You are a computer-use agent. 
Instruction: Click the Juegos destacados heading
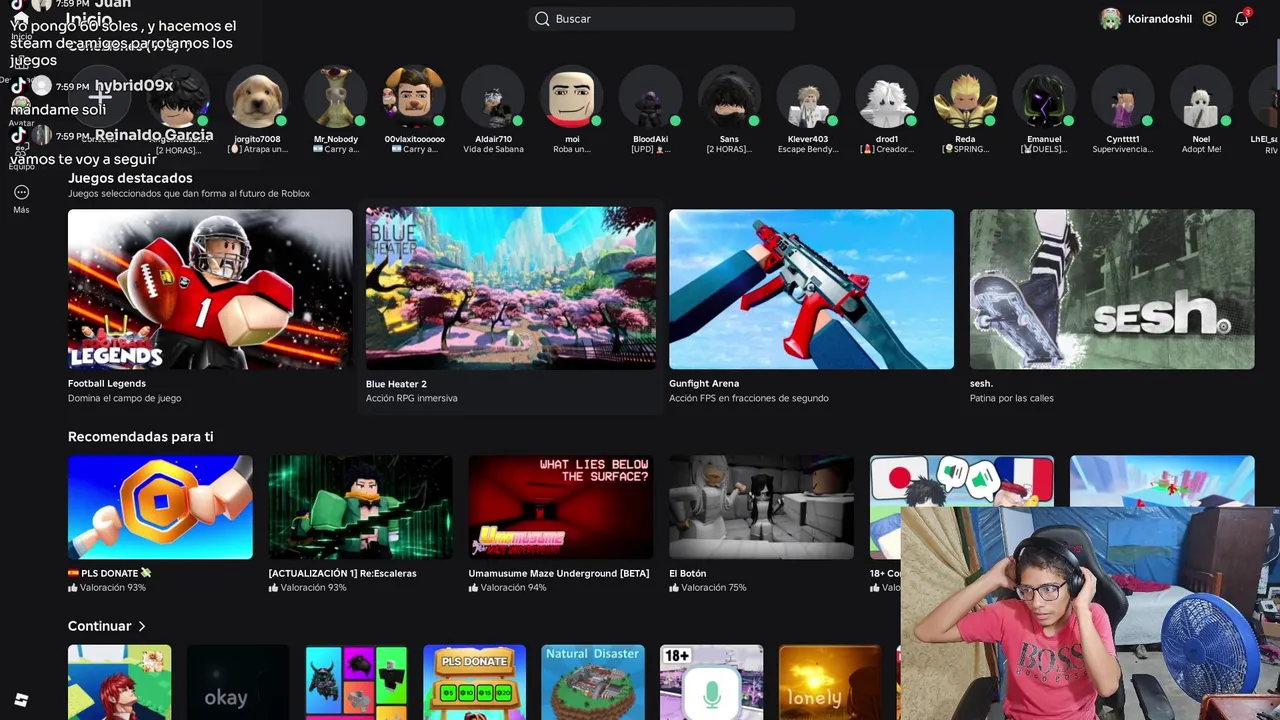tap(130, 178)
